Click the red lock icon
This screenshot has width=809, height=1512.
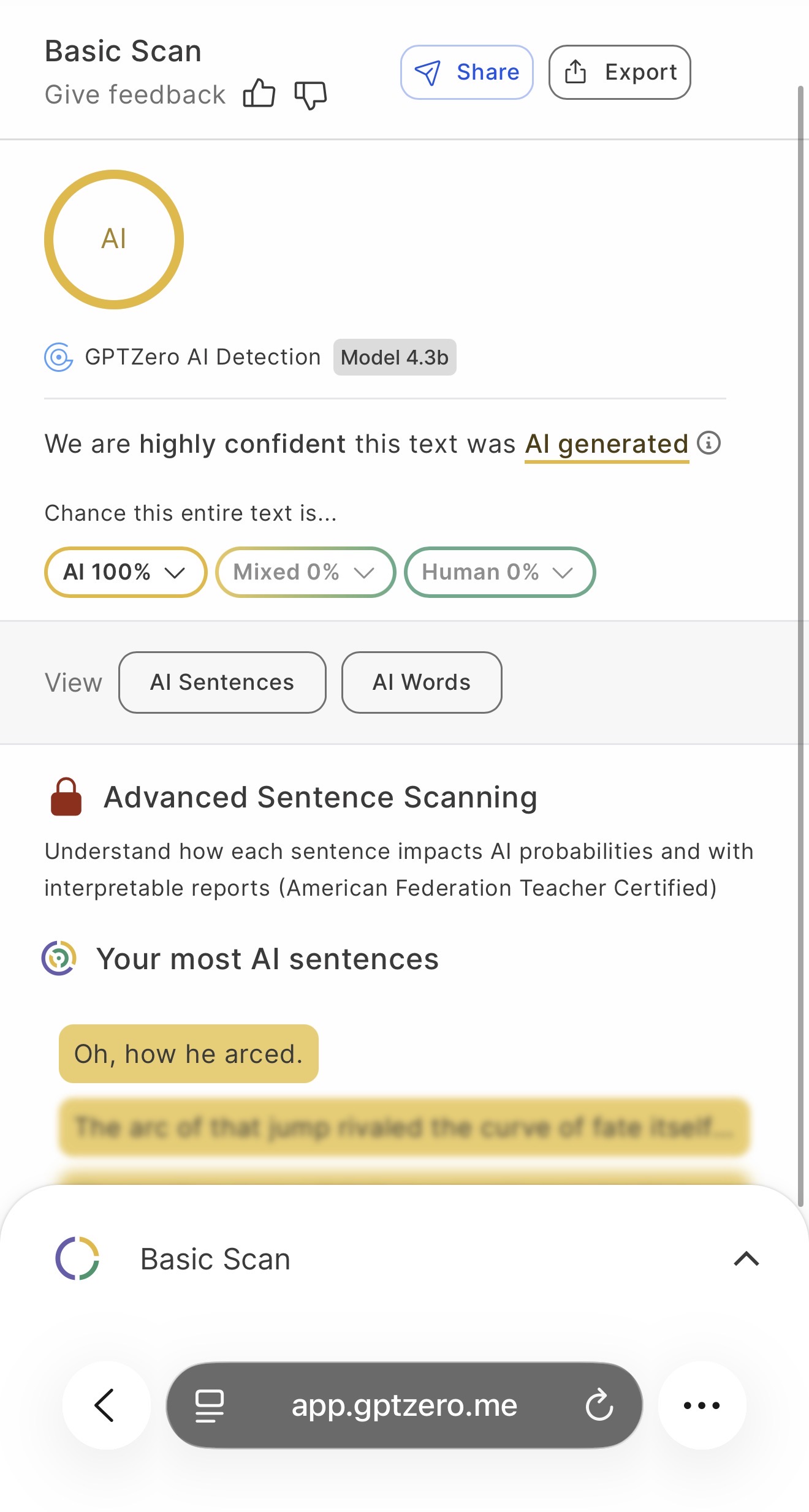66,797
